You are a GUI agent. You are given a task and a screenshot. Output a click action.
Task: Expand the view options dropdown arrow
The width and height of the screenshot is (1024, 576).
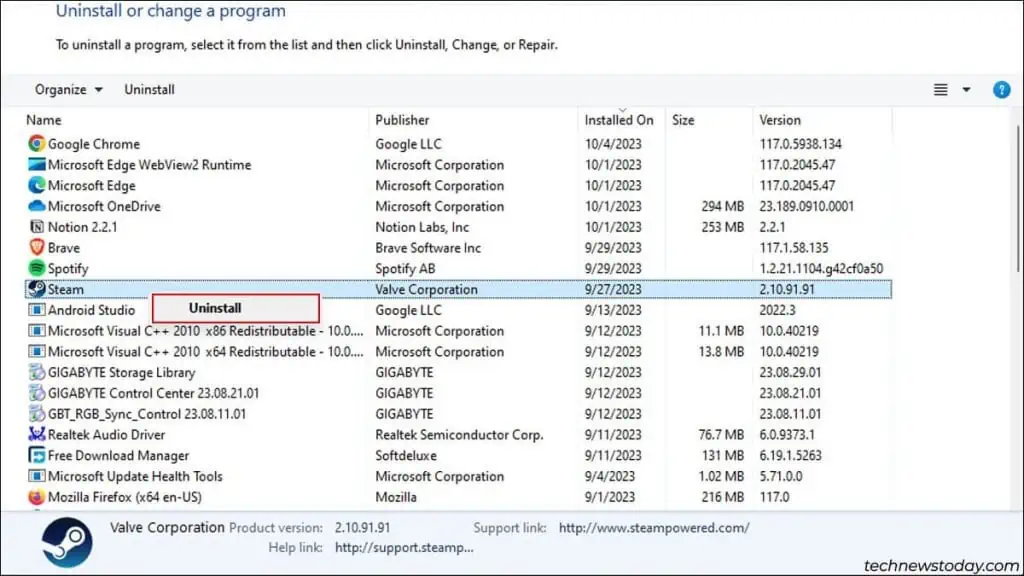point(966,89)
